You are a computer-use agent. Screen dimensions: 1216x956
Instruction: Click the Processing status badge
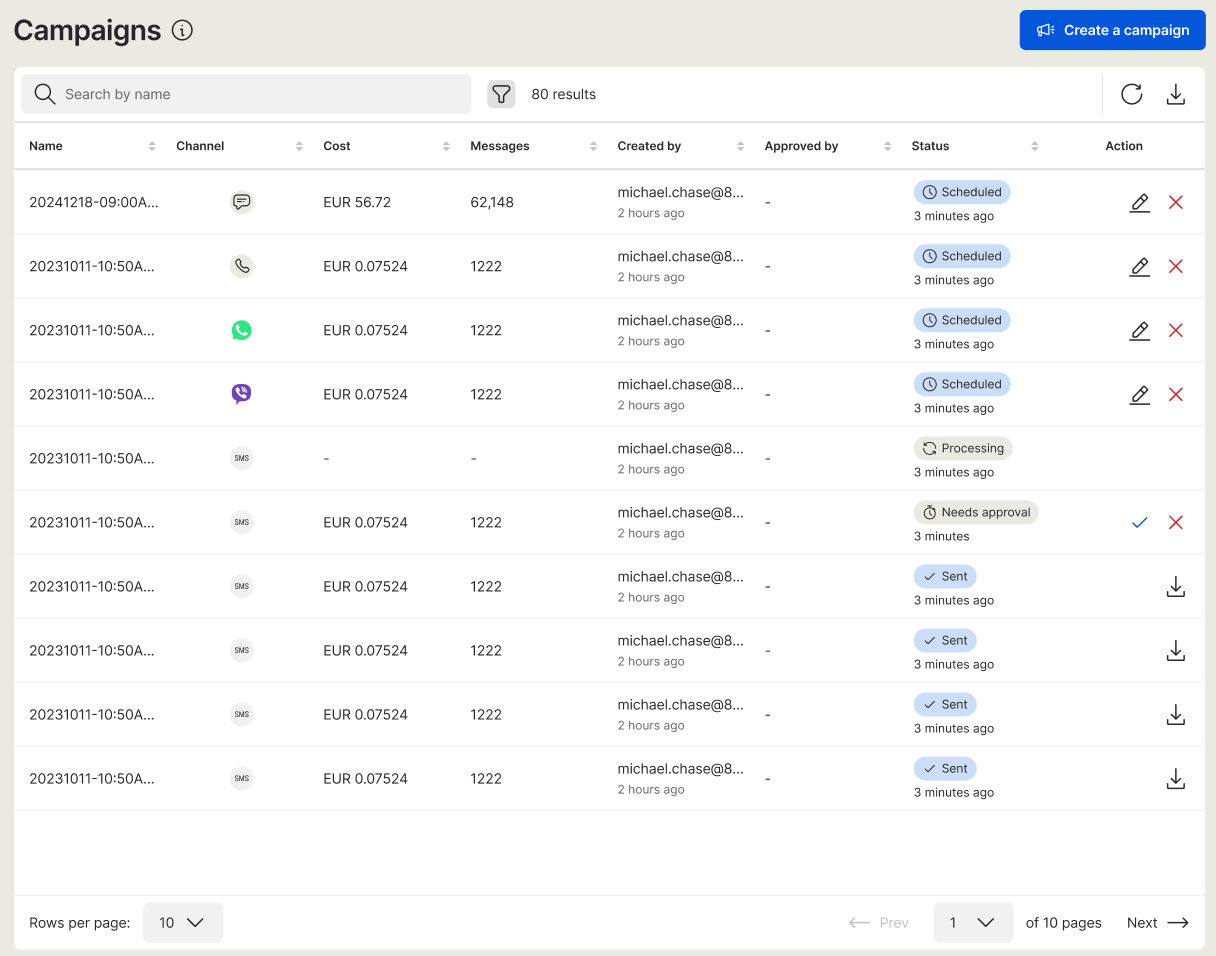click(962, 449)
